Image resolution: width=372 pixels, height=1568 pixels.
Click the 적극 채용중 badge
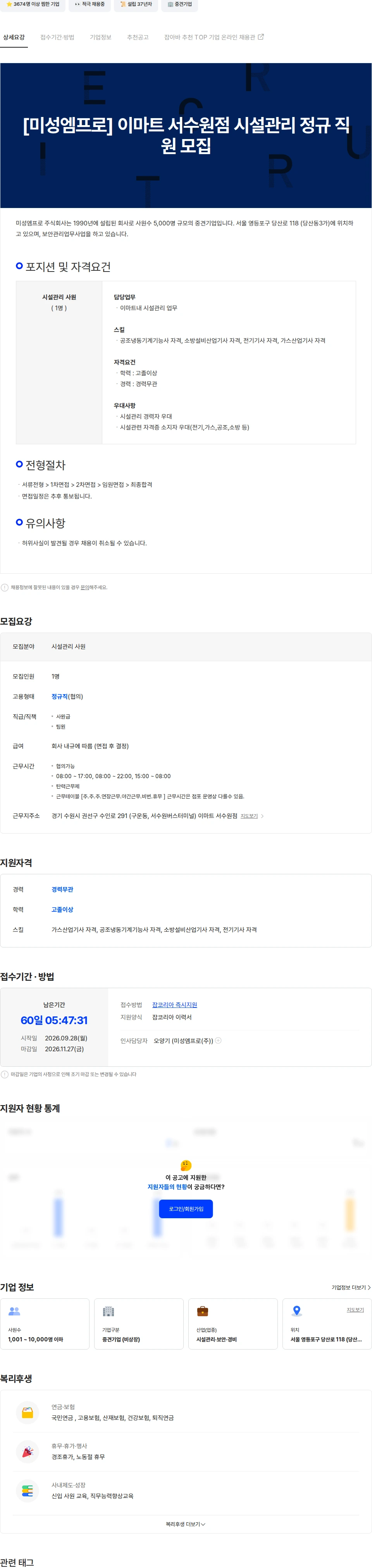pos(90,4)
